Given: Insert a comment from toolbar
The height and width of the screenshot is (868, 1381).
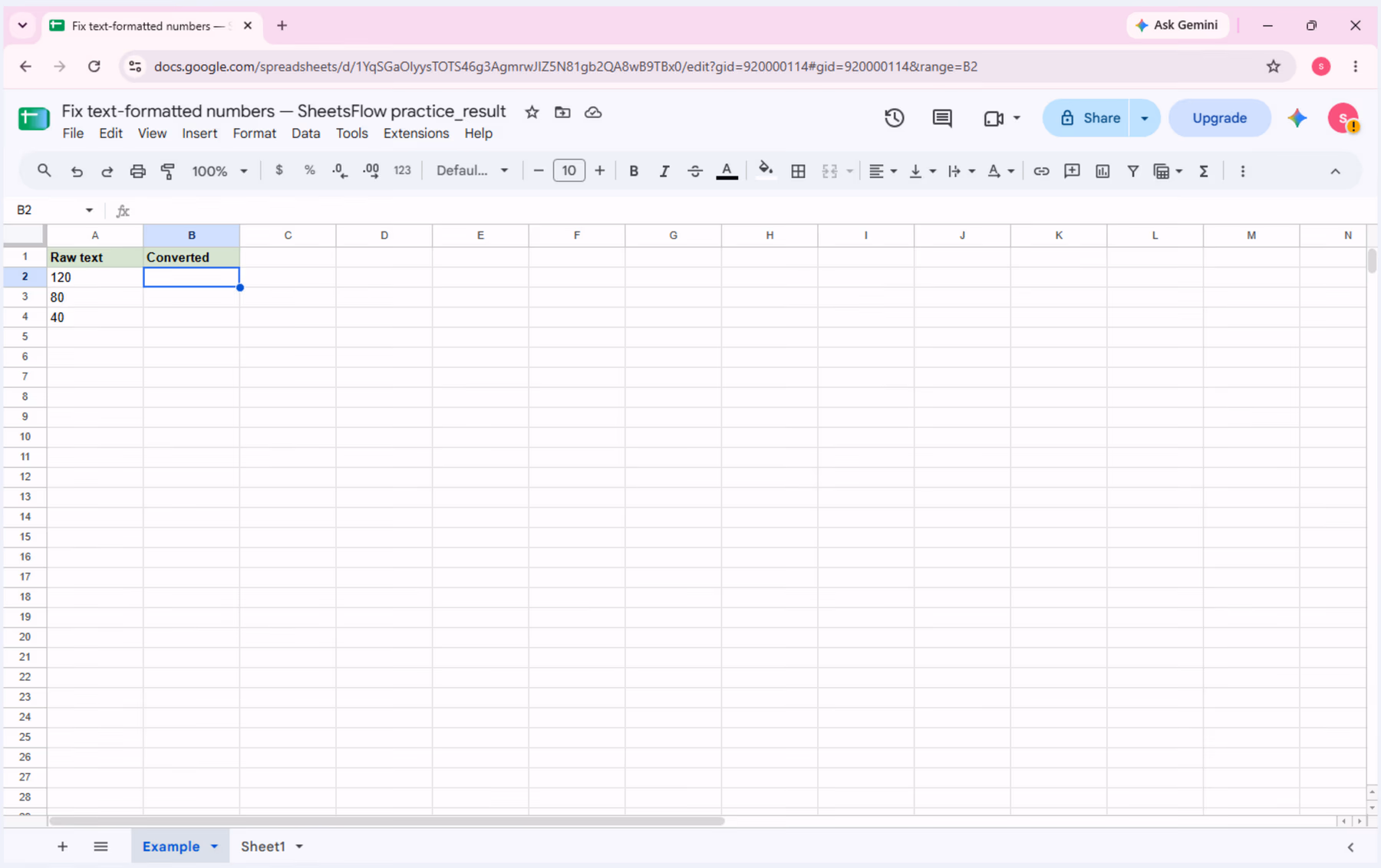Looking at the screenshot, I should coord(1072,171).
